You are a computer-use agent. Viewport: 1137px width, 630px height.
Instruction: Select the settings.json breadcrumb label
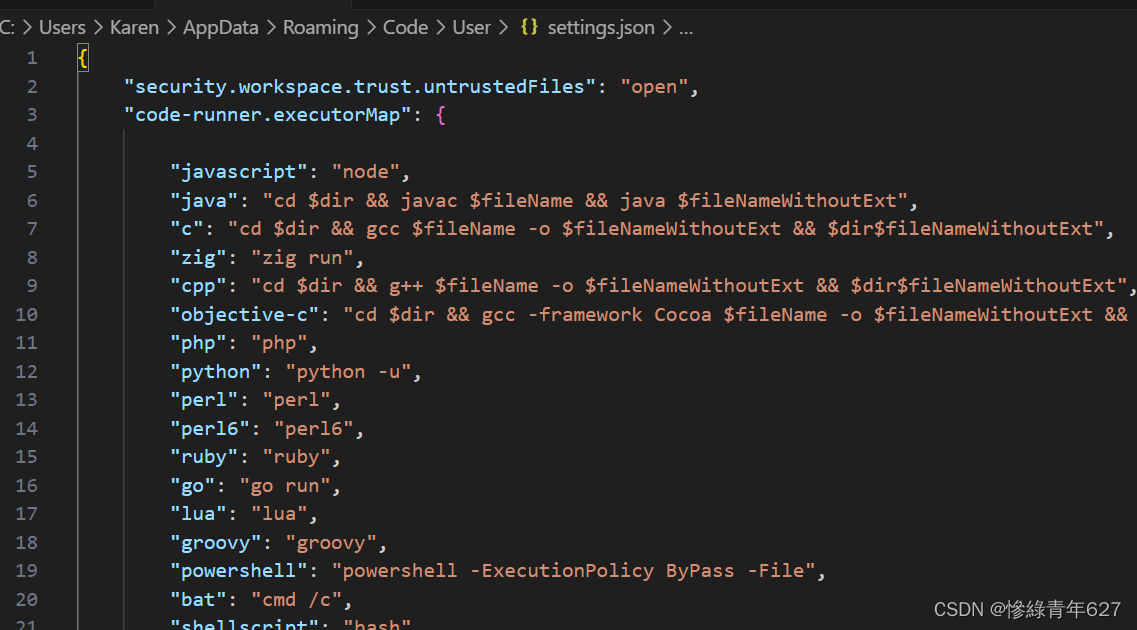point(600,27)
